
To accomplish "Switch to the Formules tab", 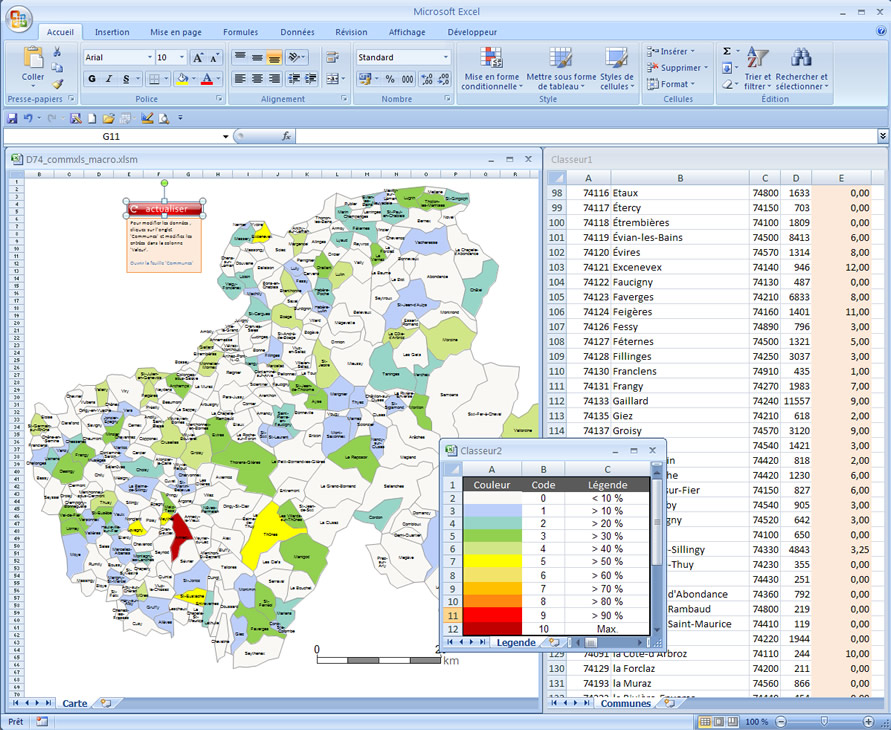I will pyautogui.click(x=240, y=32).
